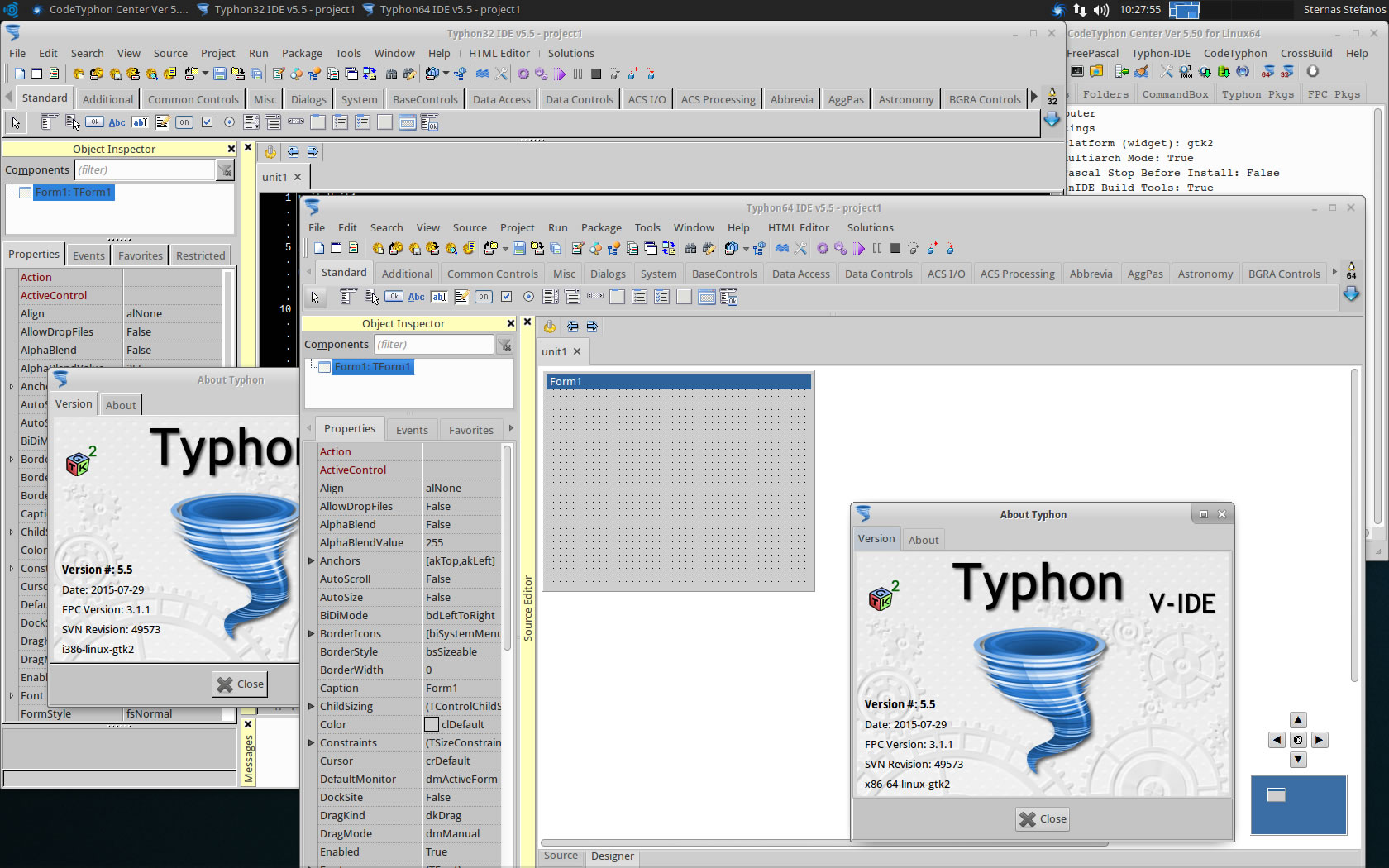
Task: Select TRadioButton component in Typhon64 palette
Action: (528, 297)
